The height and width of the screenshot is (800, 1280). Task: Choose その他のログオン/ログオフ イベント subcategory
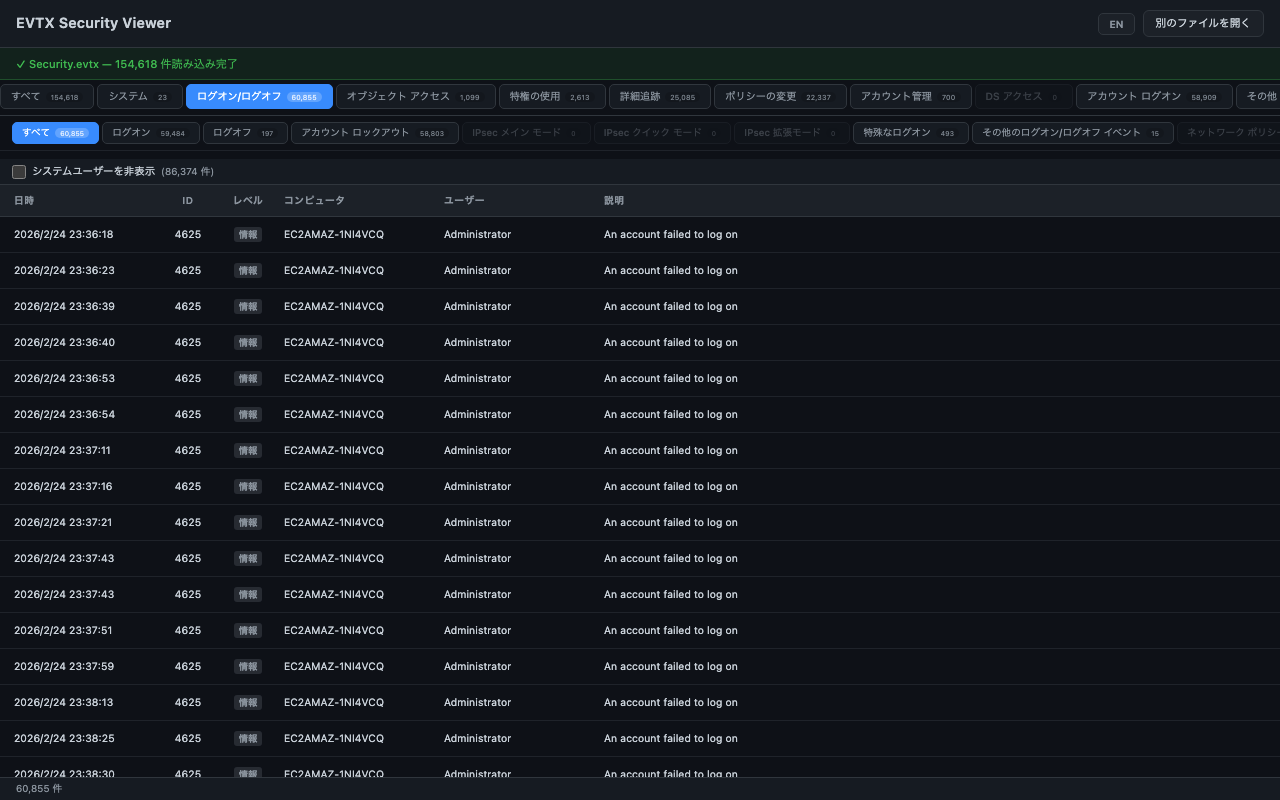1073,133
